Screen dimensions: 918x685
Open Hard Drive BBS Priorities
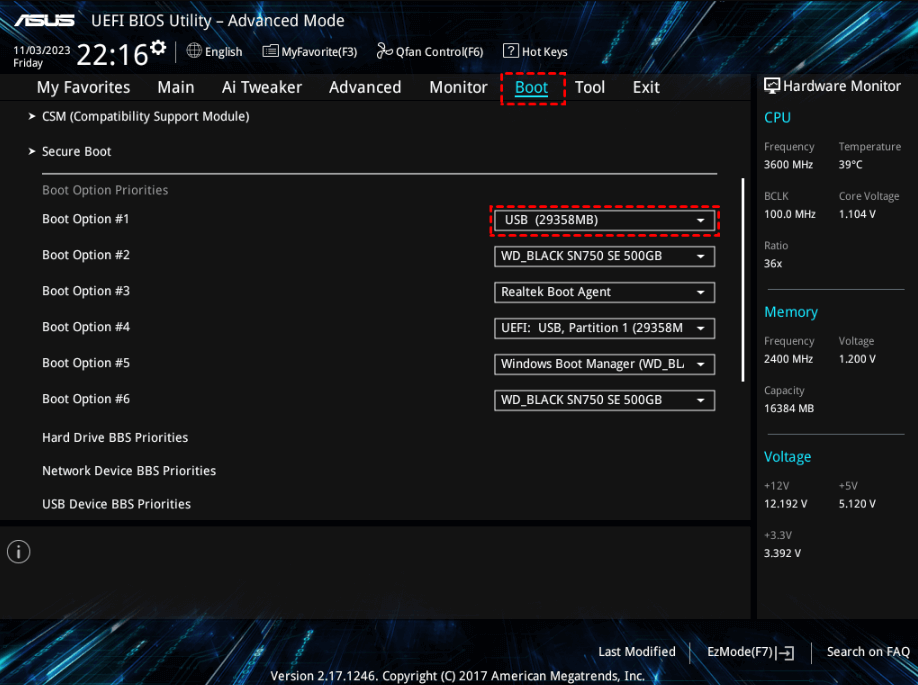(115, 437)
